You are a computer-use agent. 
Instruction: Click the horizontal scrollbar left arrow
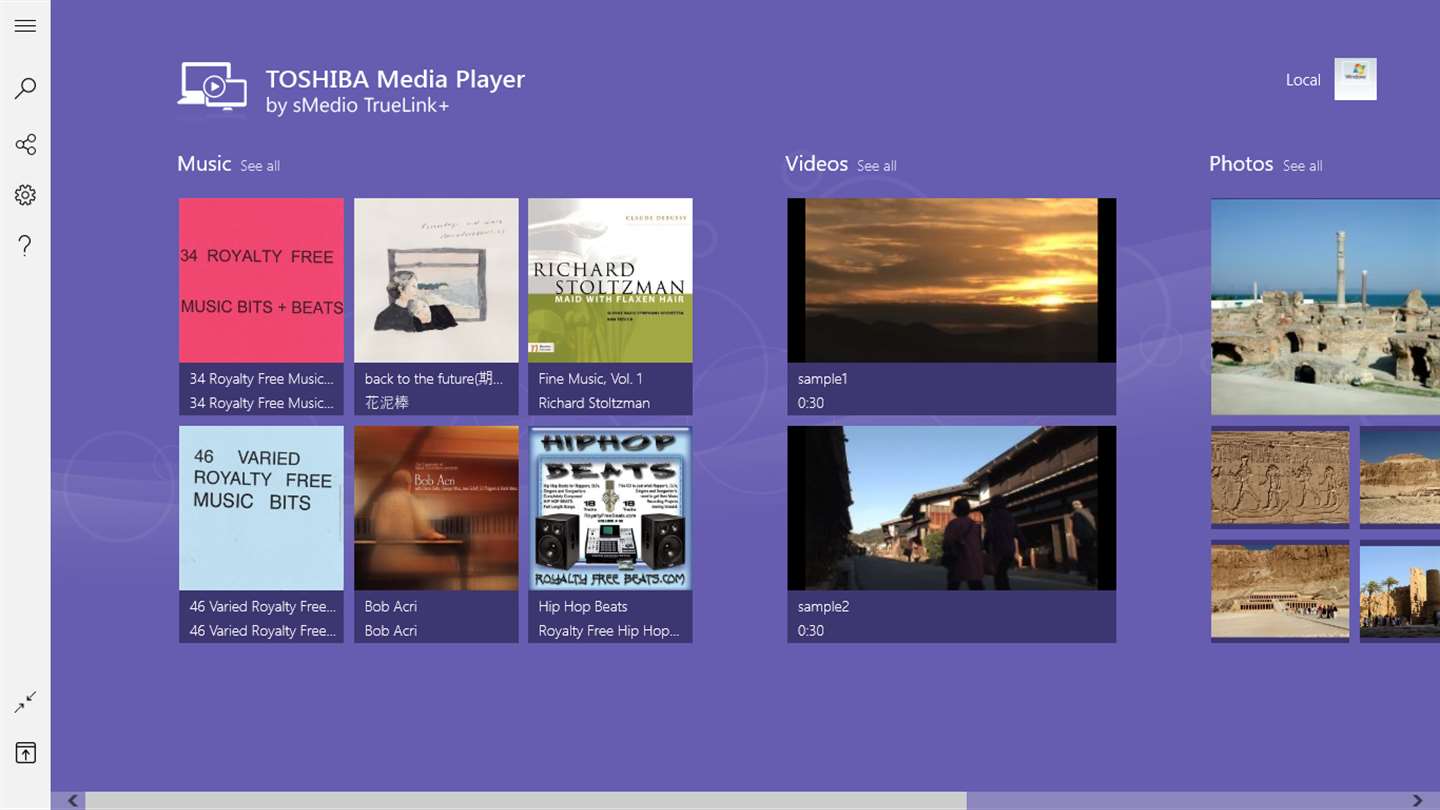73,800
